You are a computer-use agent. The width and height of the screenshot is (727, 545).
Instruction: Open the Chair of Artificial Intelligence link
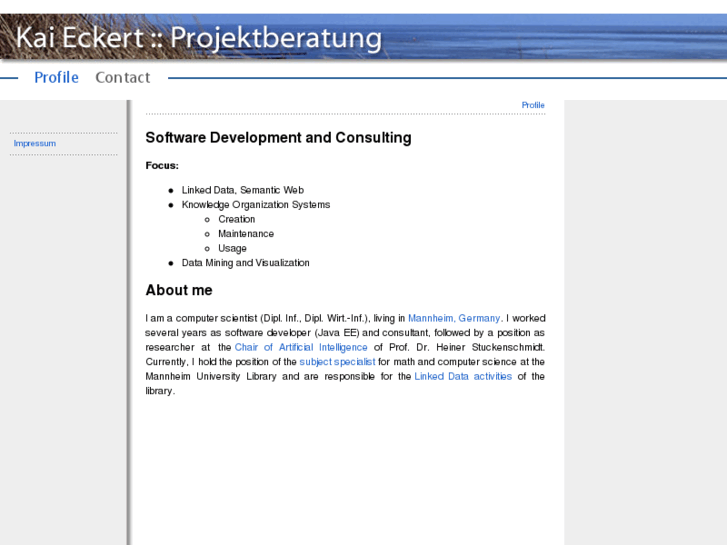click(301, 347)
